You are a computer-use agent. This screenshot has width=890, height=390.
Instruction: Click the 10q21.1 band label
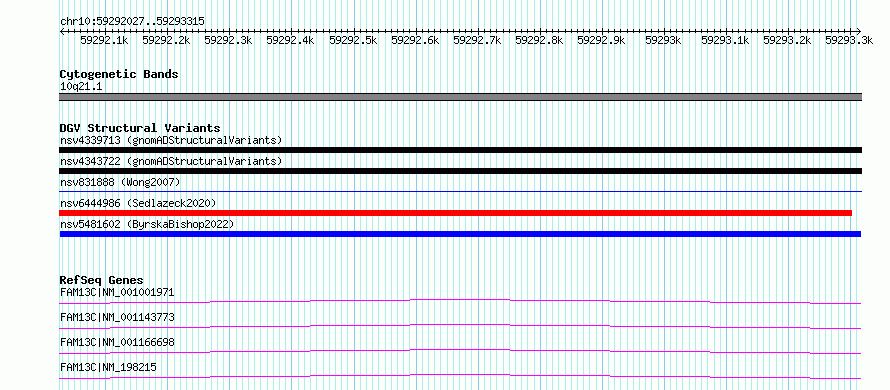click(81, 87)
